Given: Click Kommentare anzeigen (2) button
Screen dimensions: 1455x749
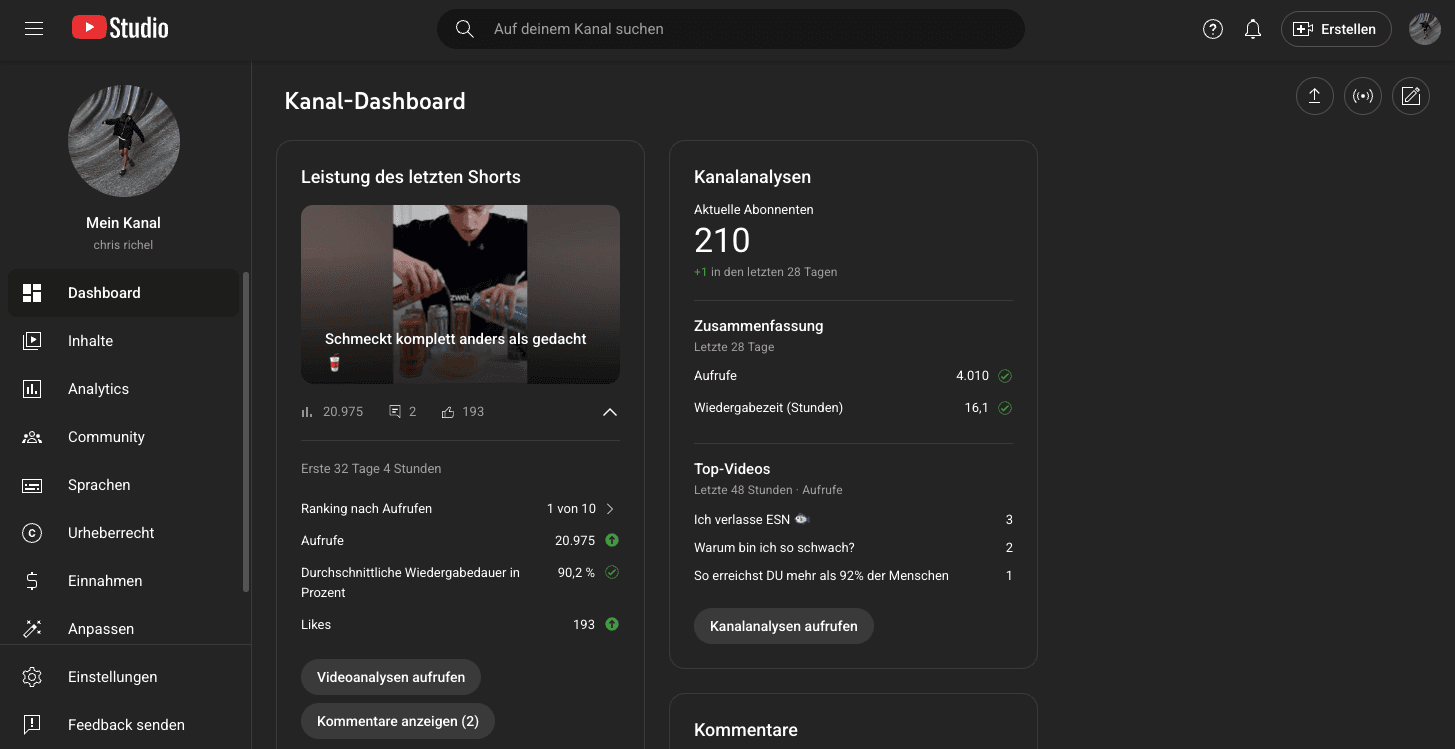Looking at the screenshot, I should (398, 721).
